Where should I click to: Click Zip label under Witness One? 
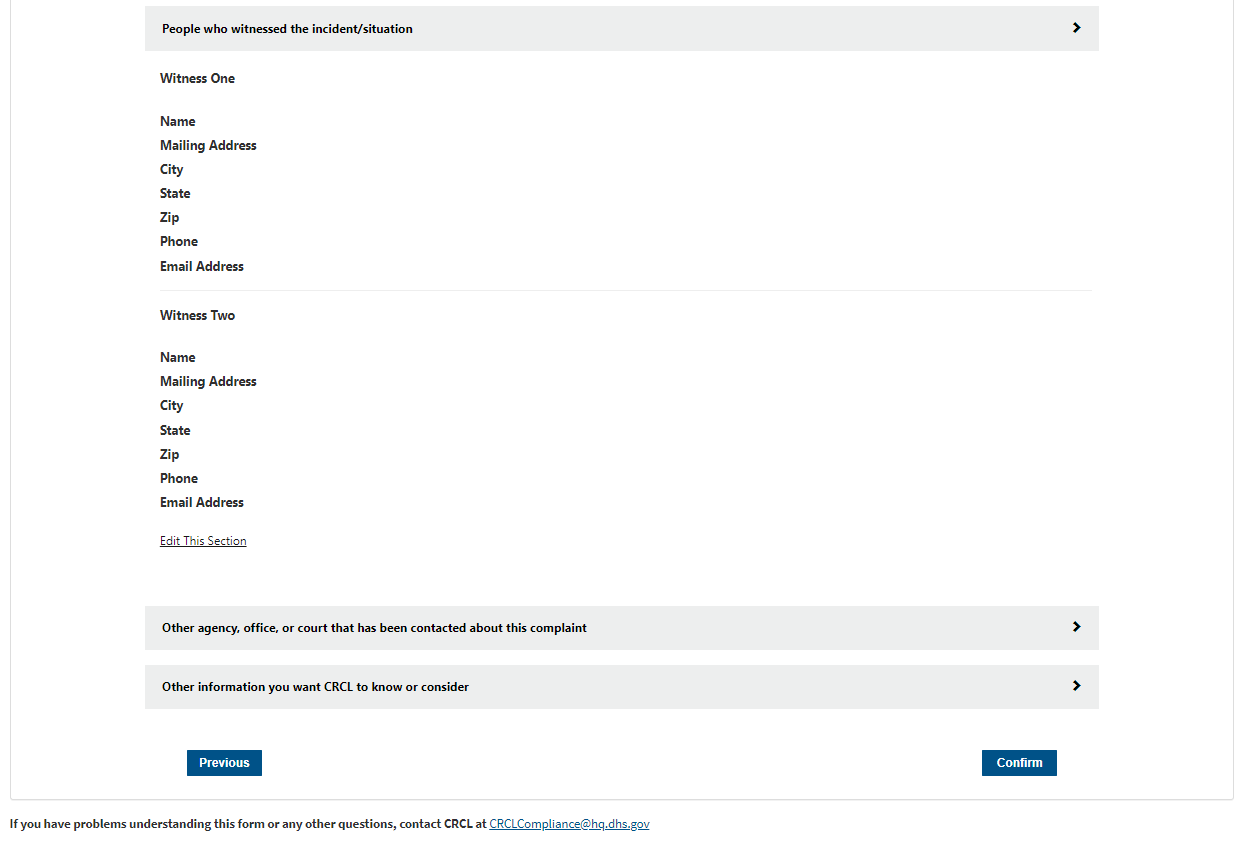[170, 217]
